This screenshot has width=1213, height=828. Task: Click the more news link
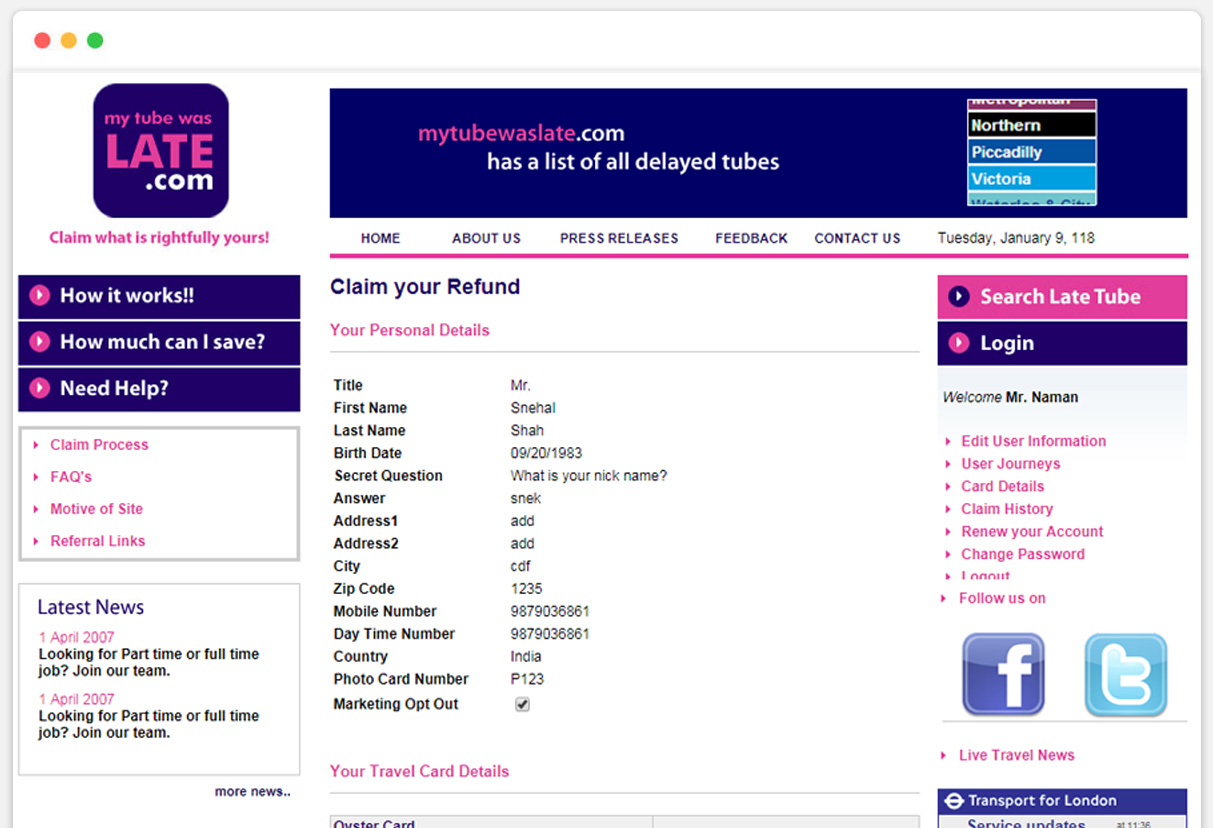[x=252, y=792]
